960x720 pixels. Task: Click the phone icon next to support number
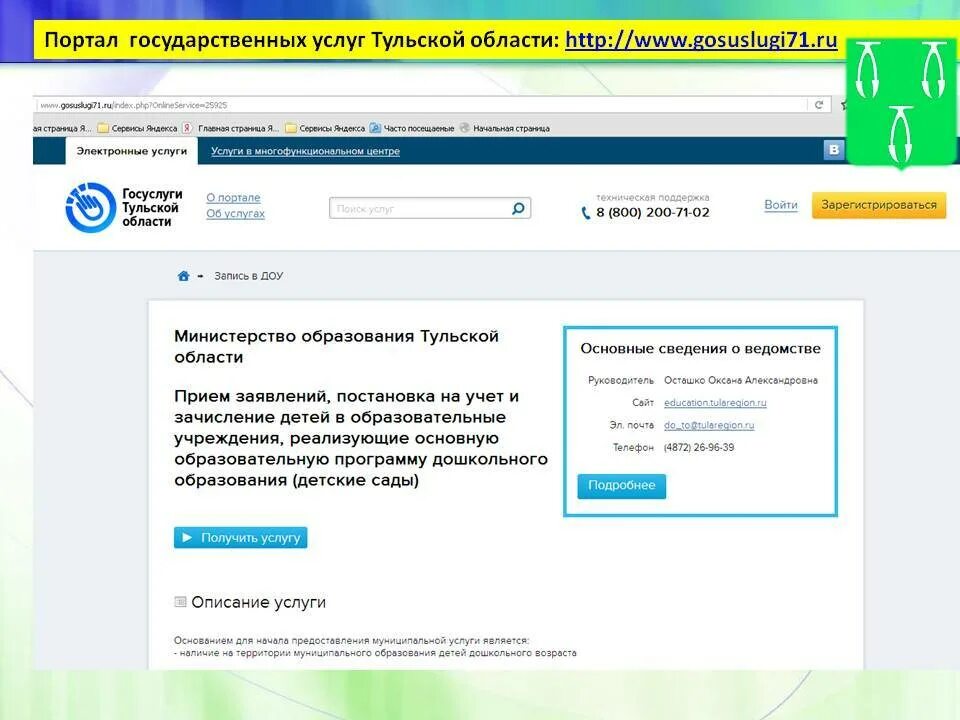(583, 211)
